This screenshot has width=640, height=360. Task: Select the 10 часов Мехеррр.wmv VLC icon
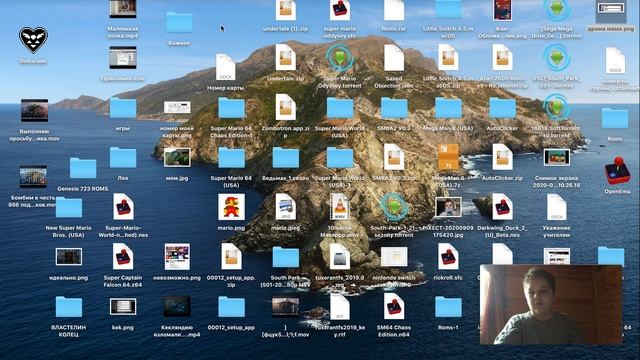(x=340, y=207)
